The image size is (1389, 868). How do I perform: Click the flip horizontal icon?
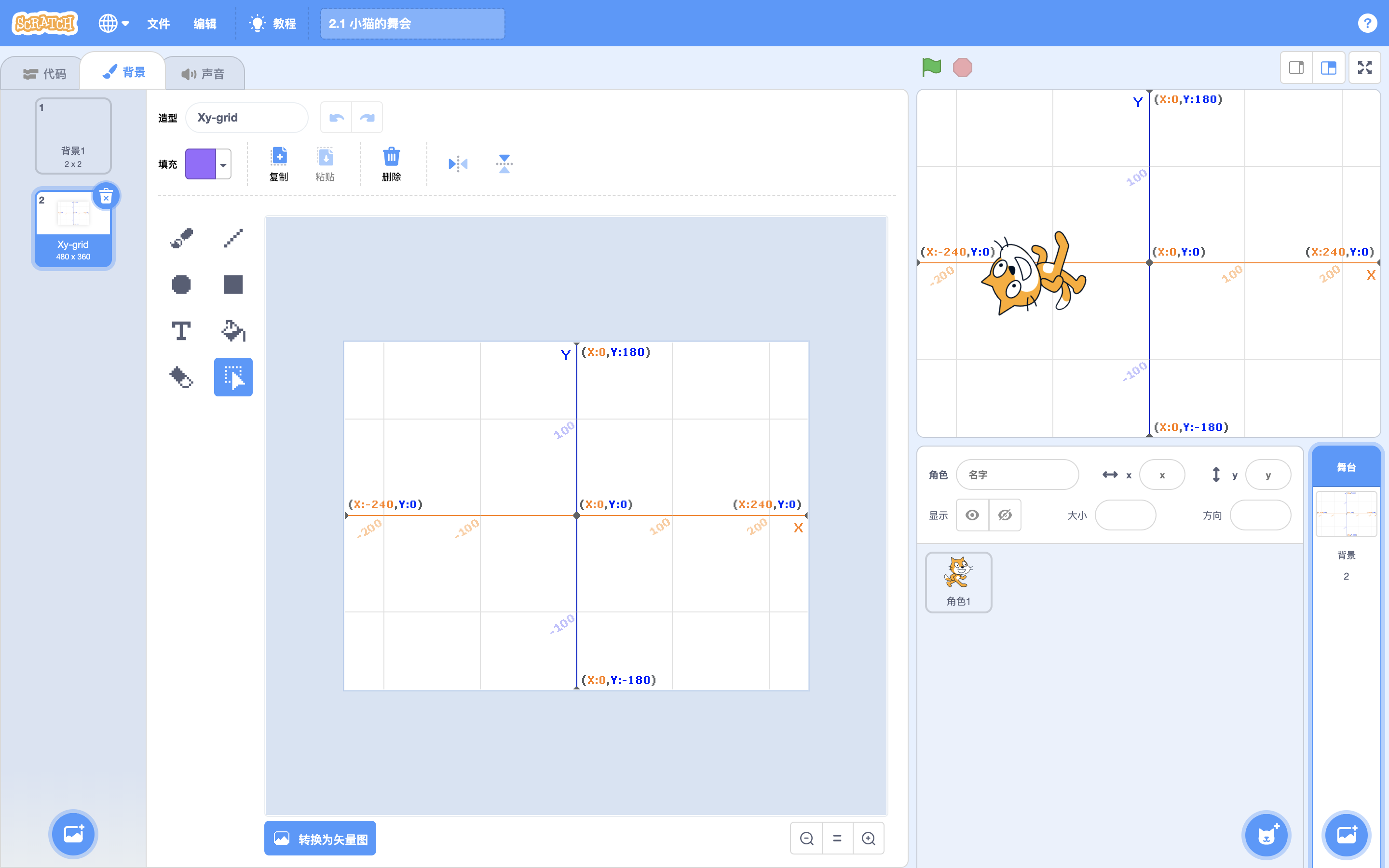[458, 164]
